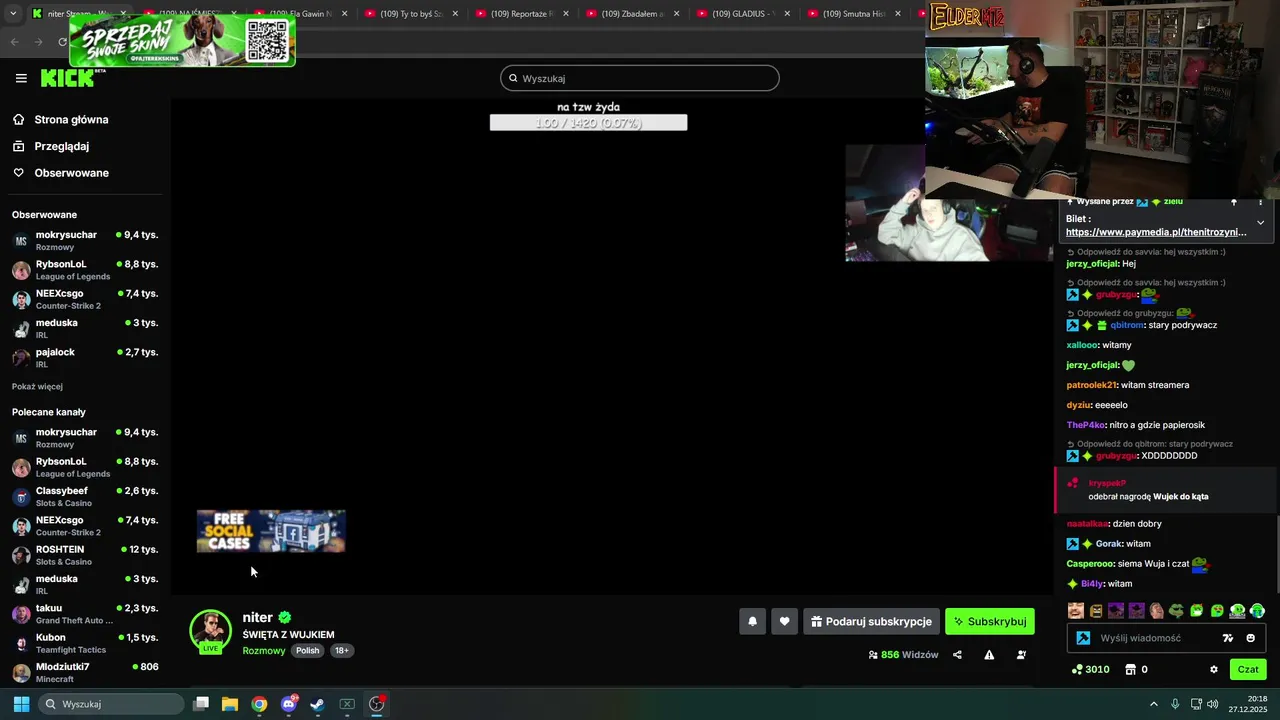The width and height of the screenshot is (1280, 720).
Task: Close the Reportaże YouTube tab
Action: [565, 14]
